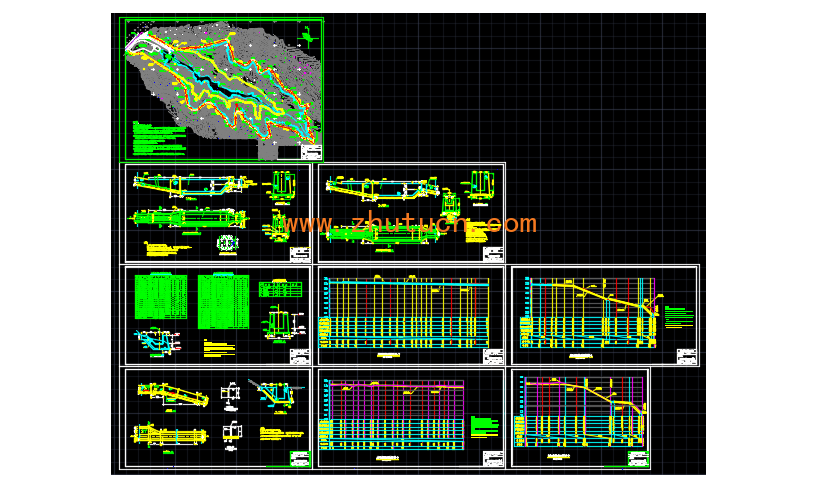Open the second-row left structure section sheet

(215, 213)
